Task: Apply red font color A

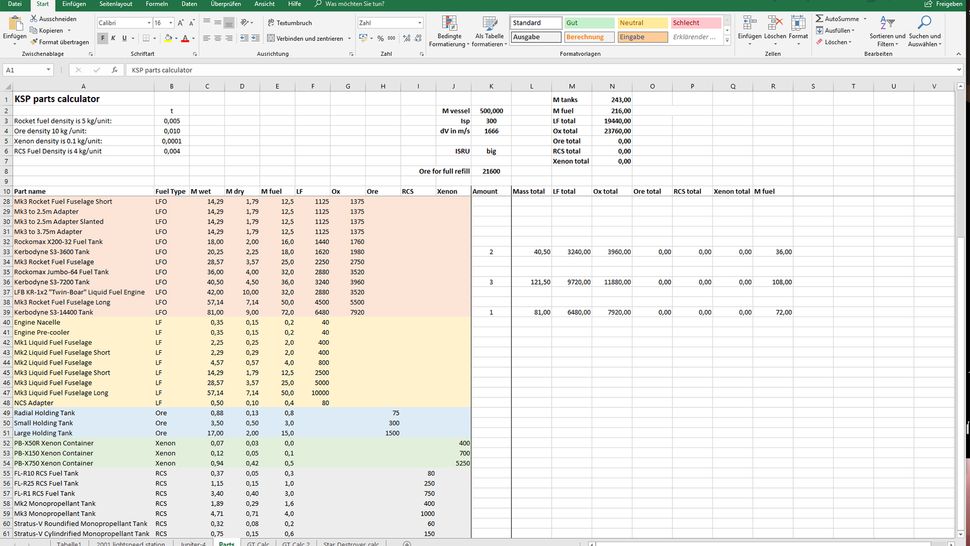Action: (184, 38)
